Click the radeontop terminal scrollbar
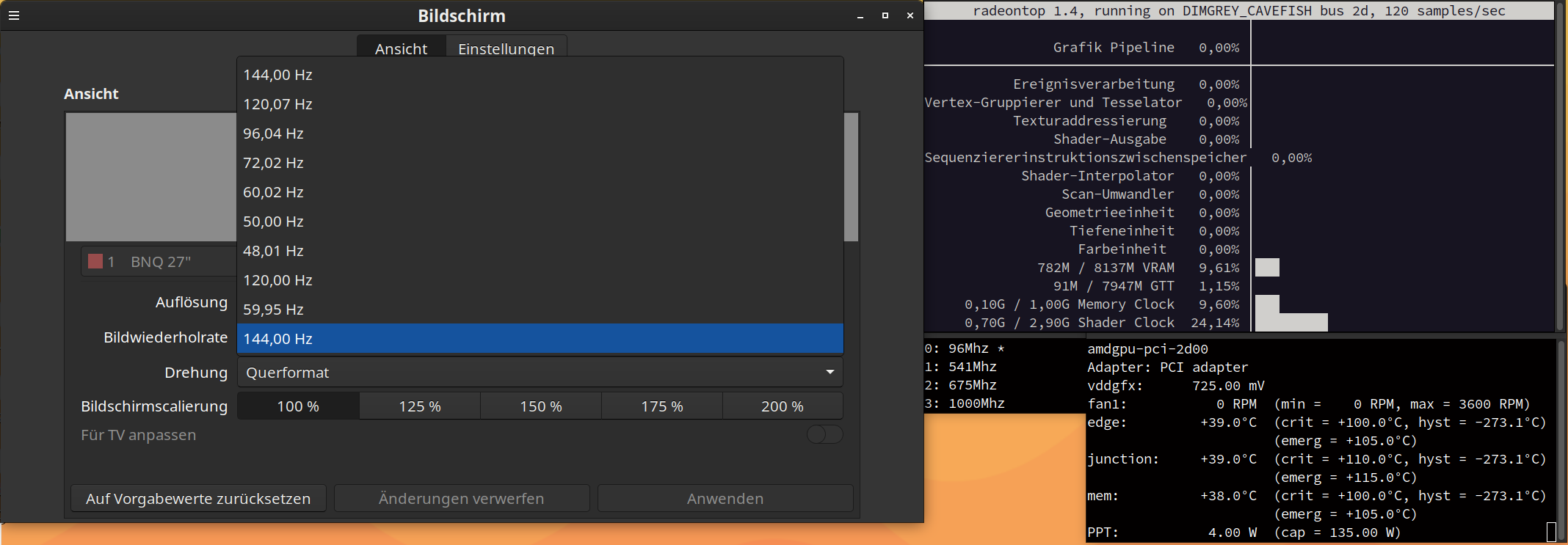This screenshot has width=1568, height=545. (1561, 166)
